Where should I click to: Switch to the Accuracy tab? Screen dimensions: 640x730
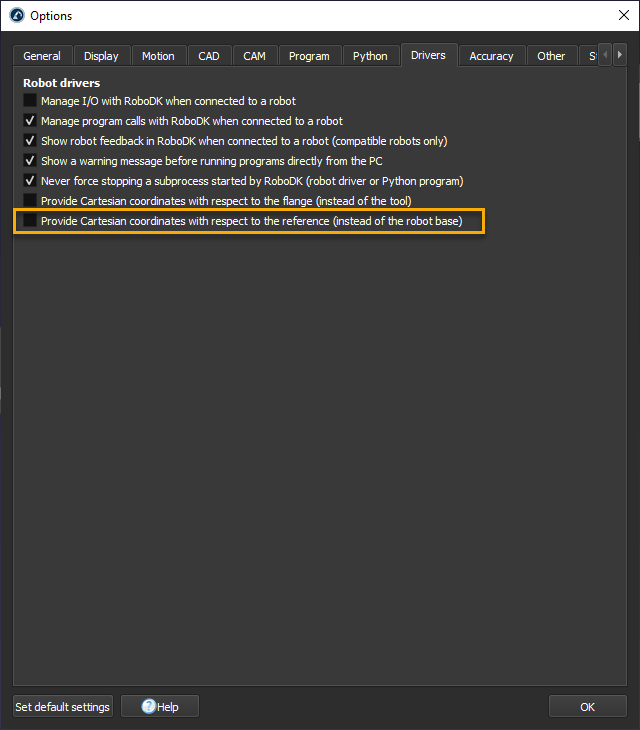point(491,56)
